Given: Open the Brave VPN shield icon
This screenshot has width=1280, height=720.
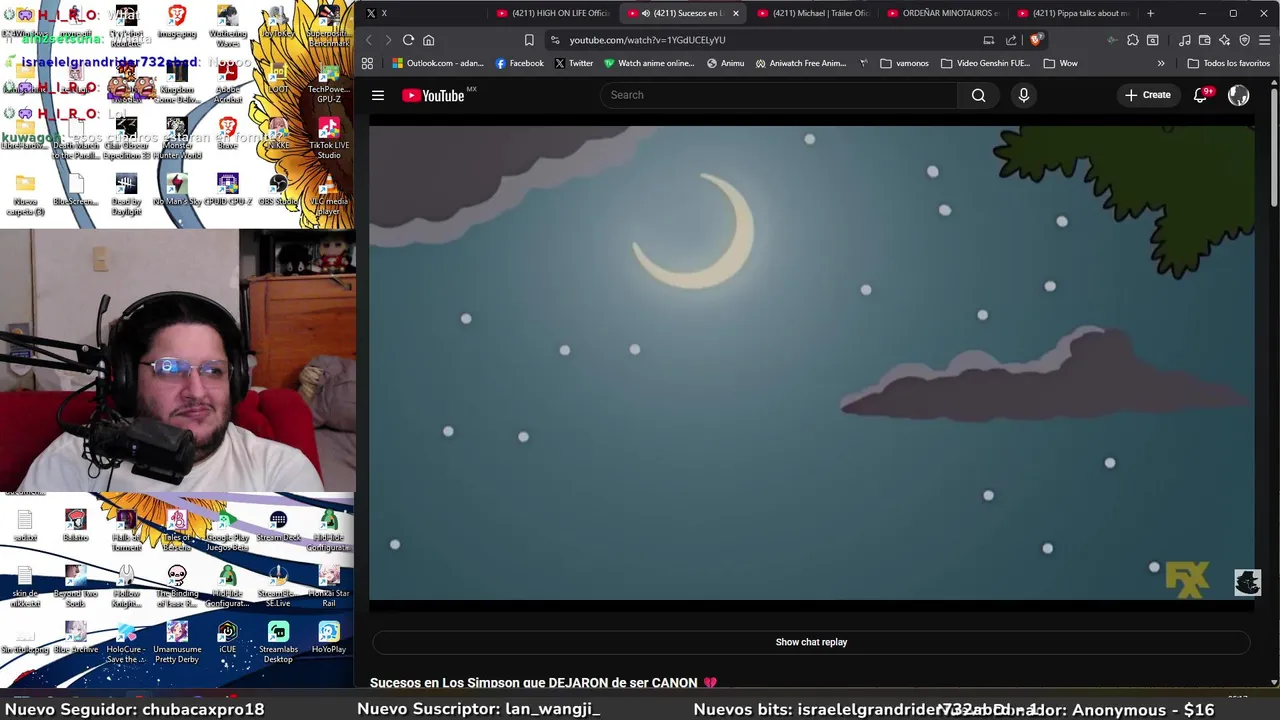Looking at the screenshot, I should 1244,40.
